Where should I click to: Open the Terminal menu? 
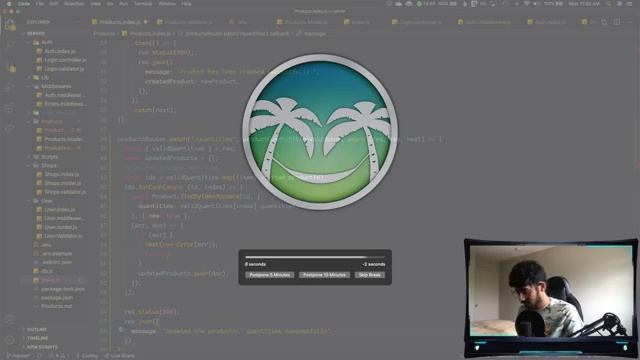pos(143,4)
